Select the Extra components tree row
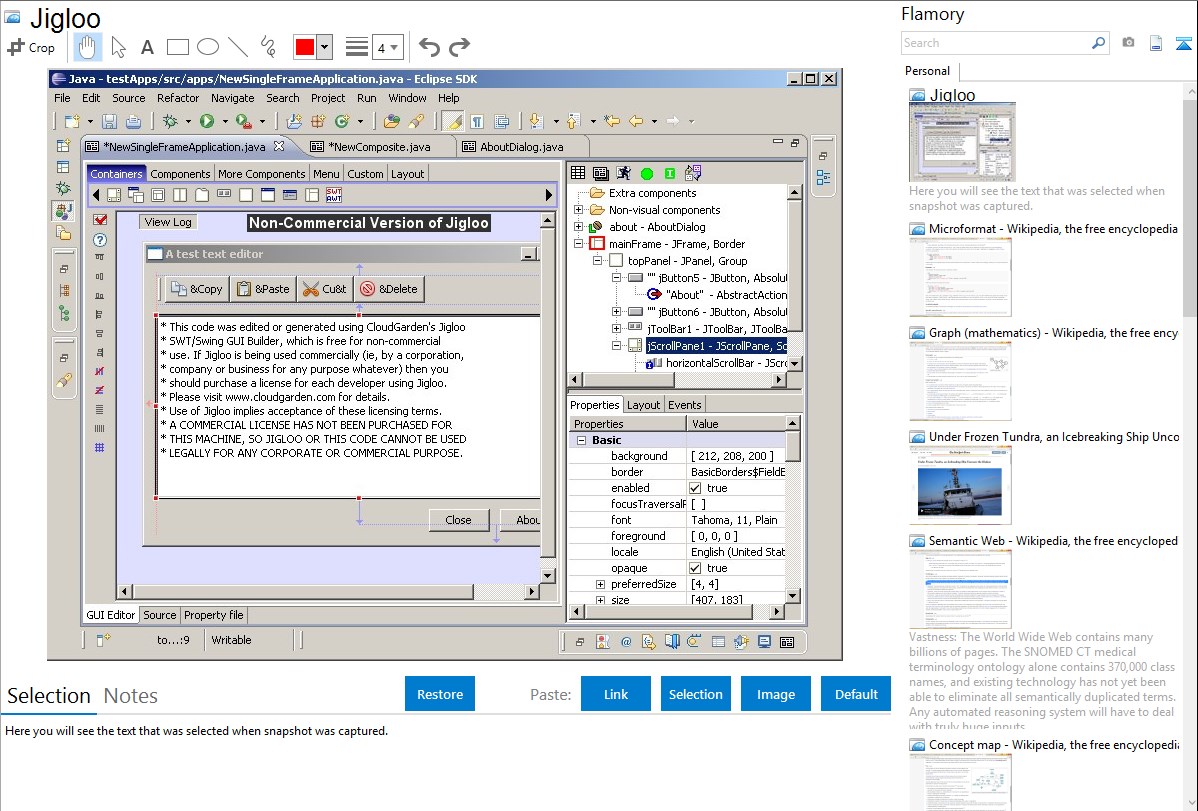 [652, 193]
